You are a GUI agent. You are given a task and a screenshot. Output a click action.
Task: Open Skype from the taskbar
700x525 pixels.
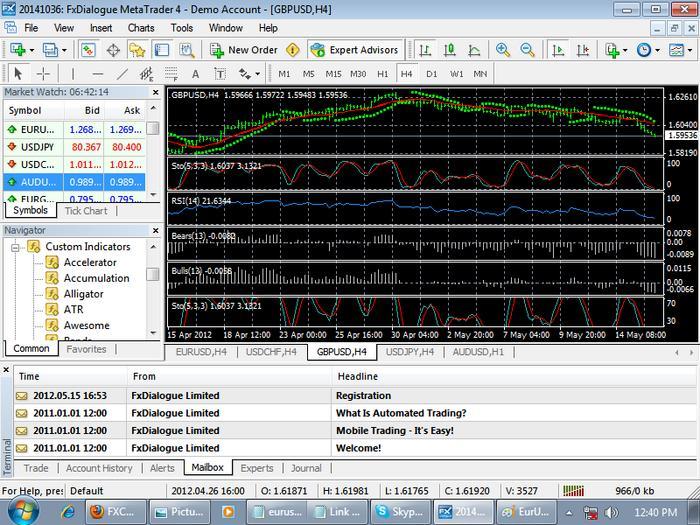click(x=401, y=512)
